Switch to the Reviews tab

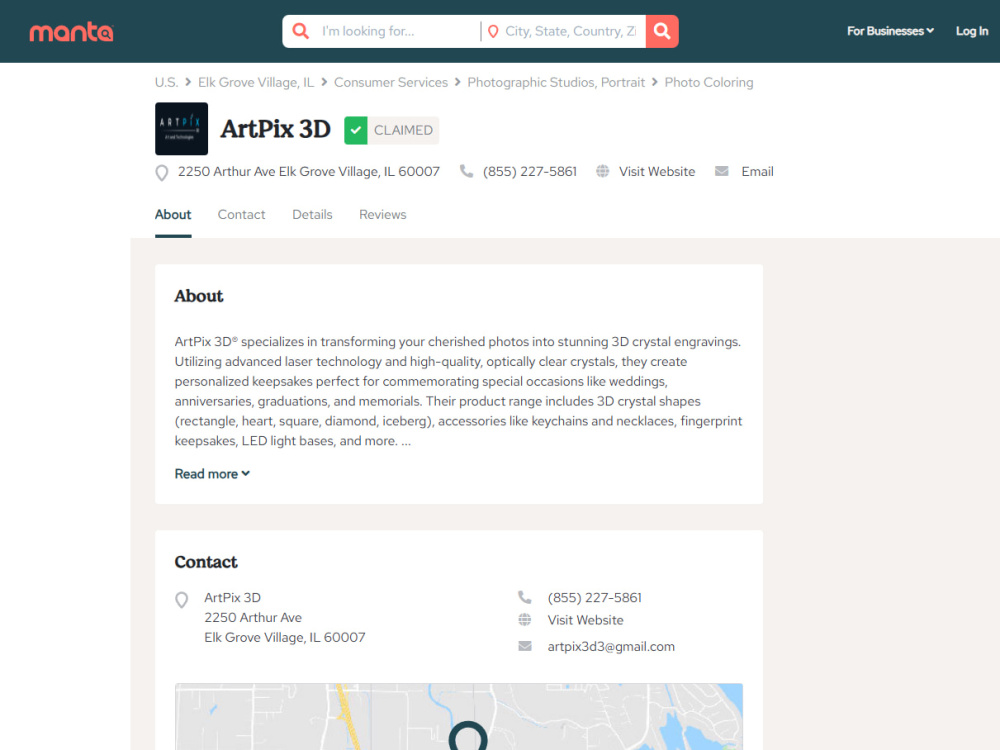click(382, 215)
